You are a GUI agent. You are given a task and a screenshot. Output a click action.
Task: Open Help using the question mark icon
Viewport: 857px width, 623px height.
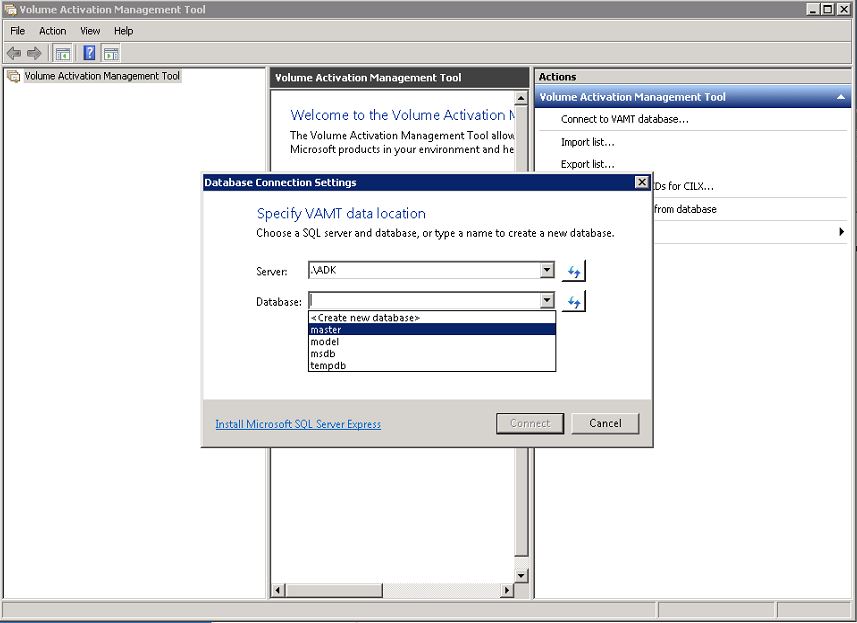[89, 53]
